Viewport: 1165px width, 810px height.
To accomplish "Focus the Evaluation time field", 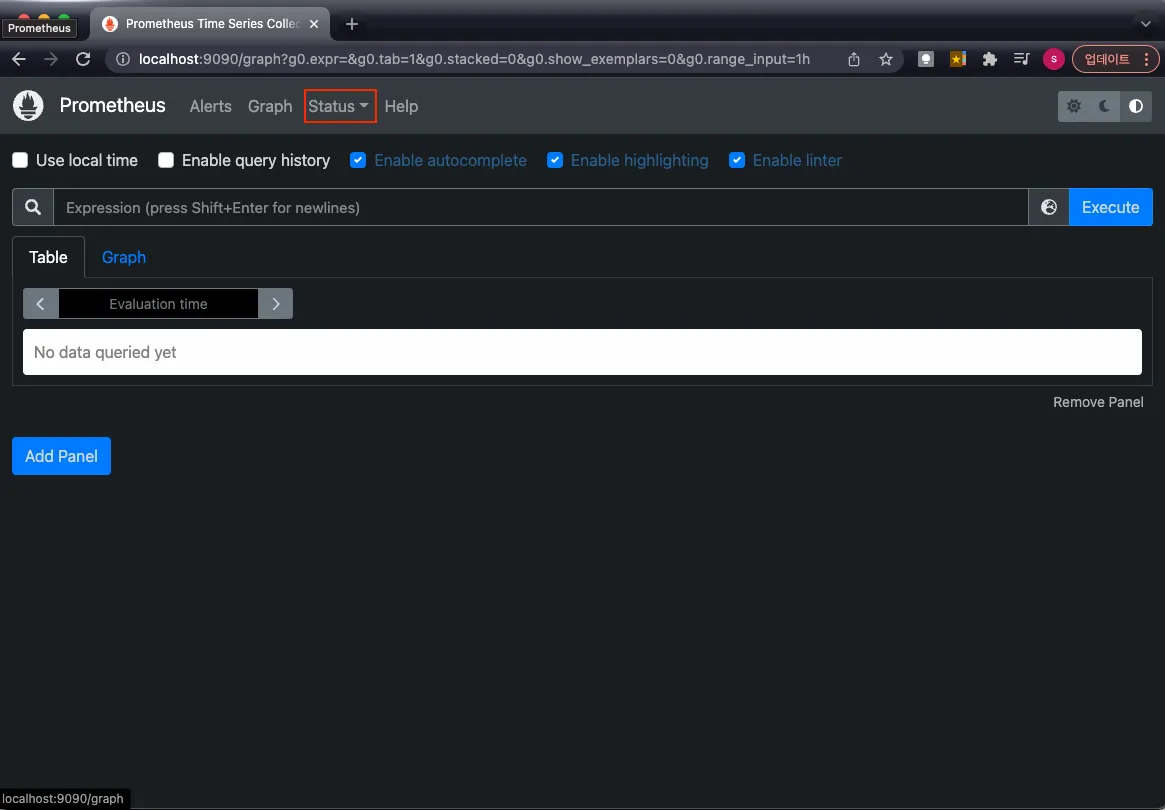I will [158, 304].
